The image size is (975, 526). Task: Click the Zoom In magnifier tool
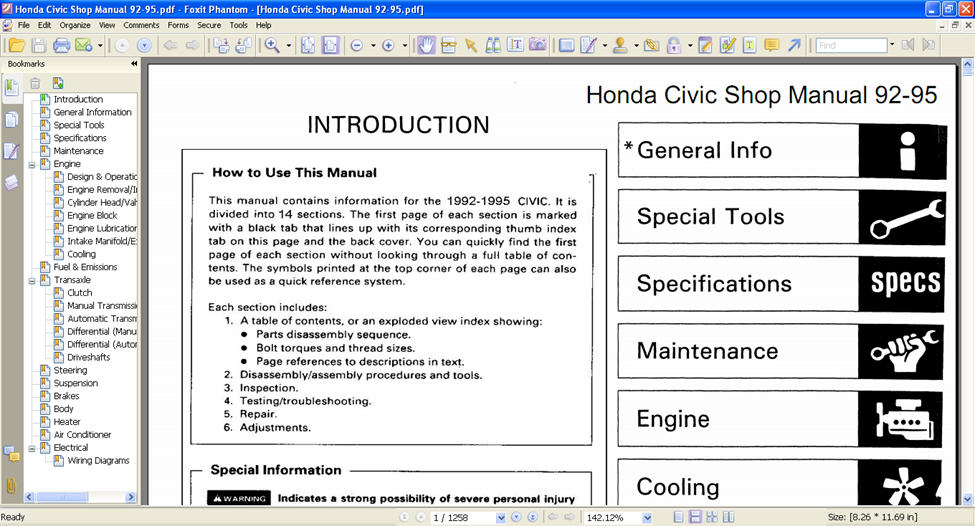click(272, 45)
